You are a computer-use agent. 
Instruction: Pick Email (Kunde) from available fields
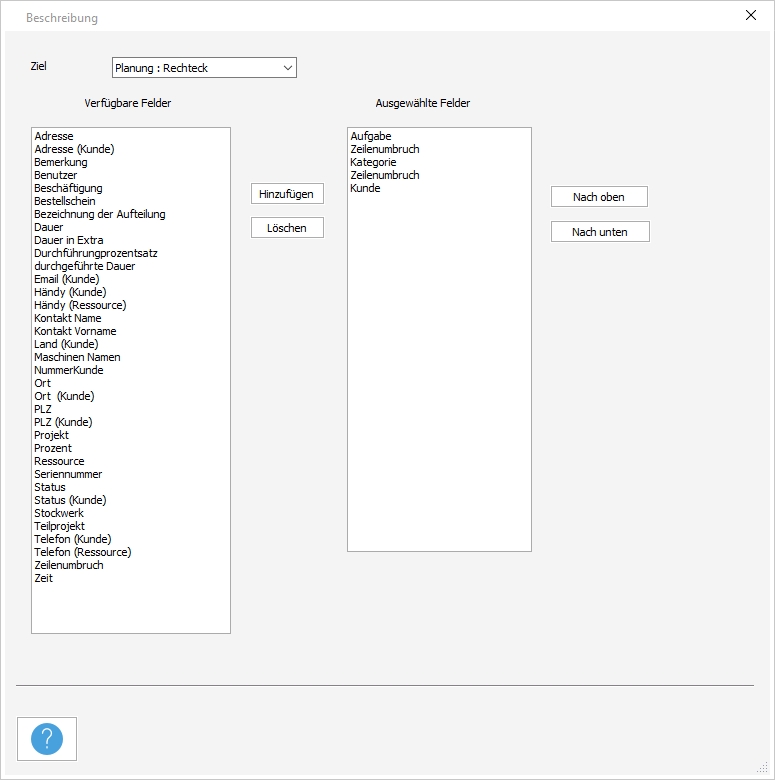(67, 279)
